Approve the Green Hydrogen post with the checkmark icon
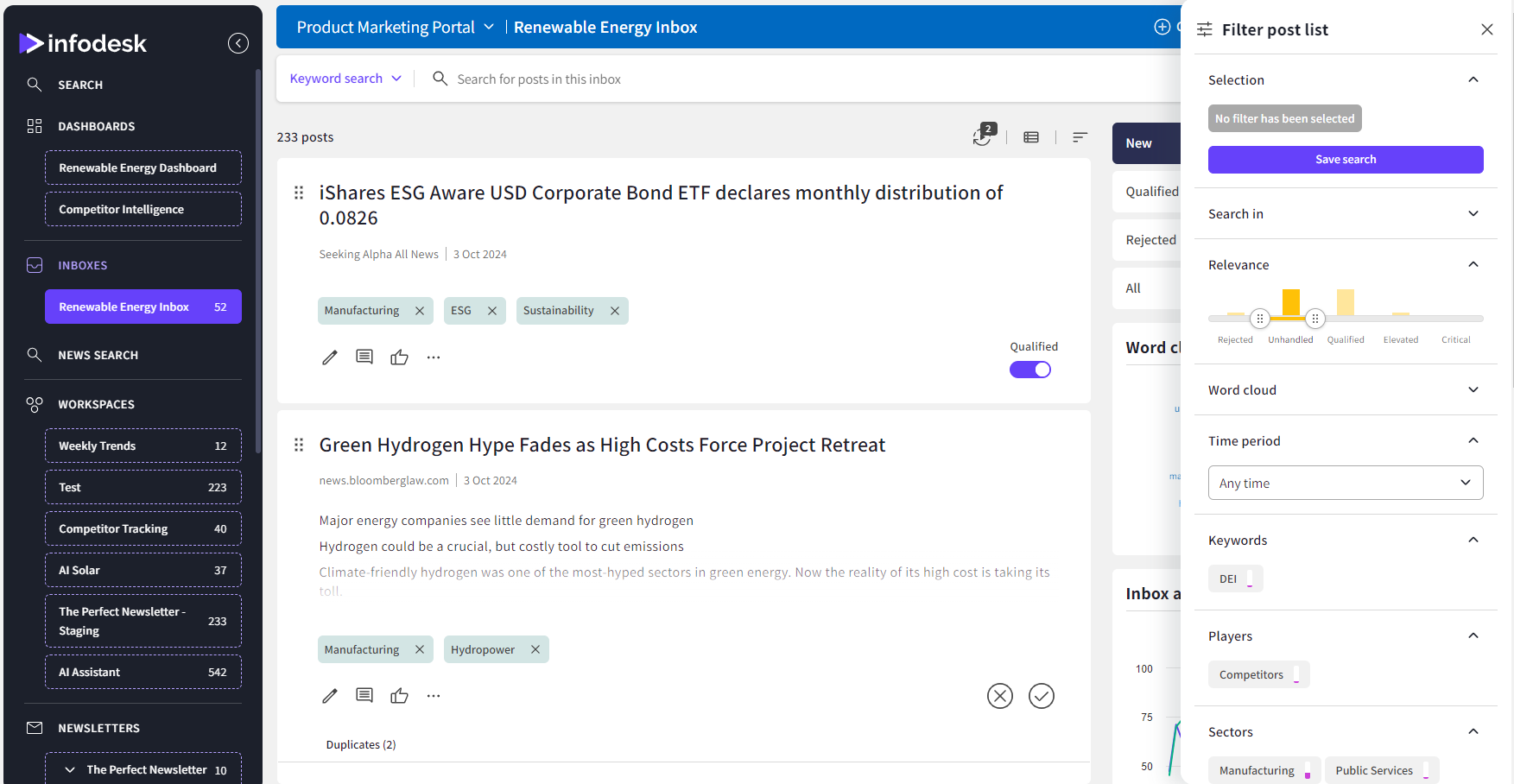 [x=1041, y=696]
